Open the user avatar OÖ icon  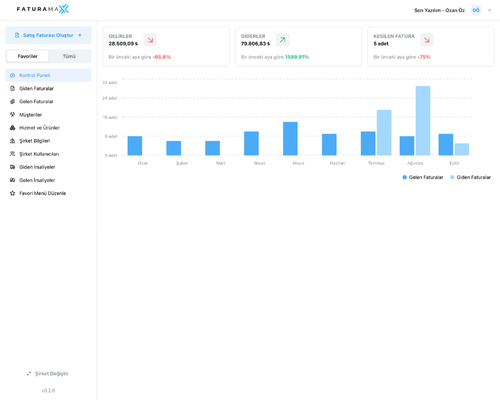[x=476, y=10]
